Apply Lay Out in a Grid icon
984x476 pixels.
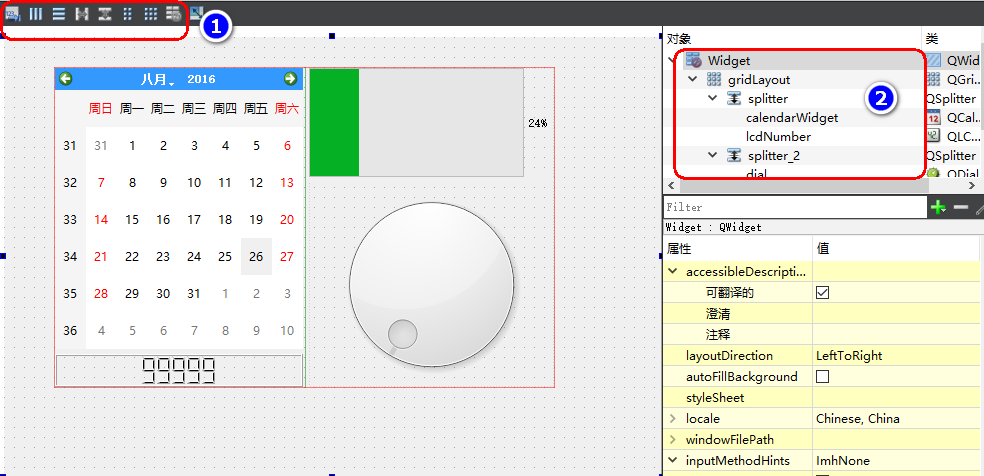150,14
